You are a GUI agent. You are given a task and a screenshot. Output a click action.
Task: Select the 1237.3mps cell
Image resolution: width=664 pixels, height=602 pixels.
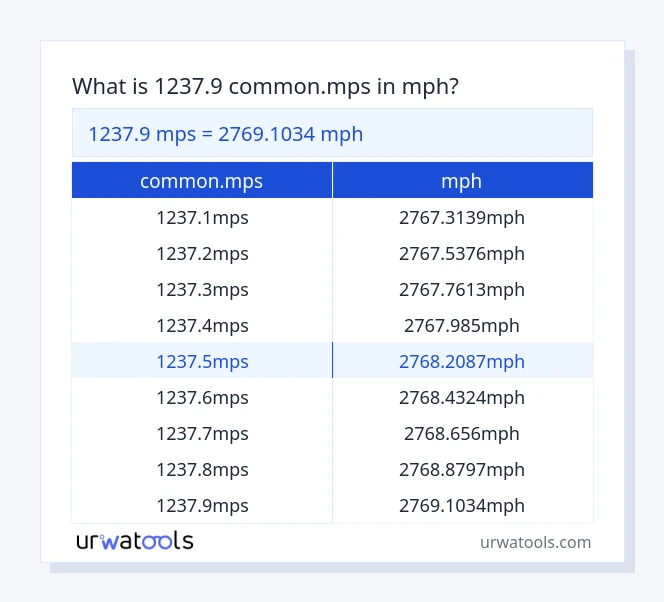[202, 289]
